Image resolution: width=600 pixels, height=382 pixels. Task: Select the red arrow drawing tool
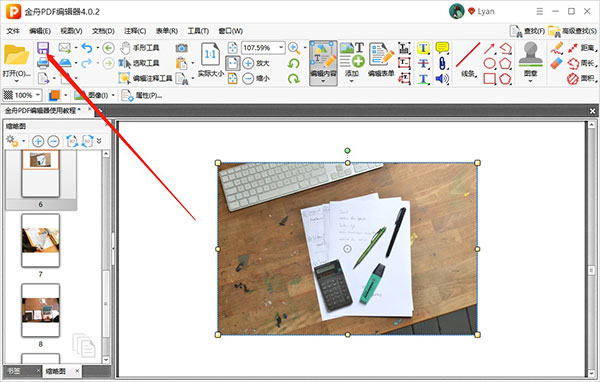(x=489, y=48)
